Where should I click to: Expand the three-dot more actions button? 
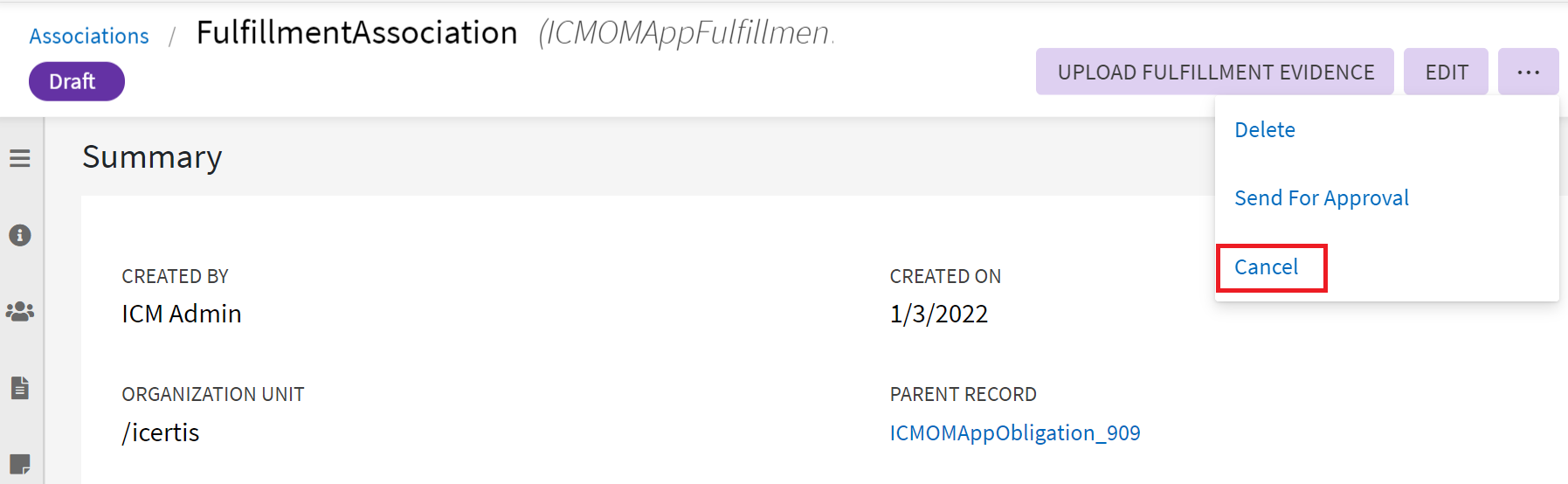[1528, 72]
